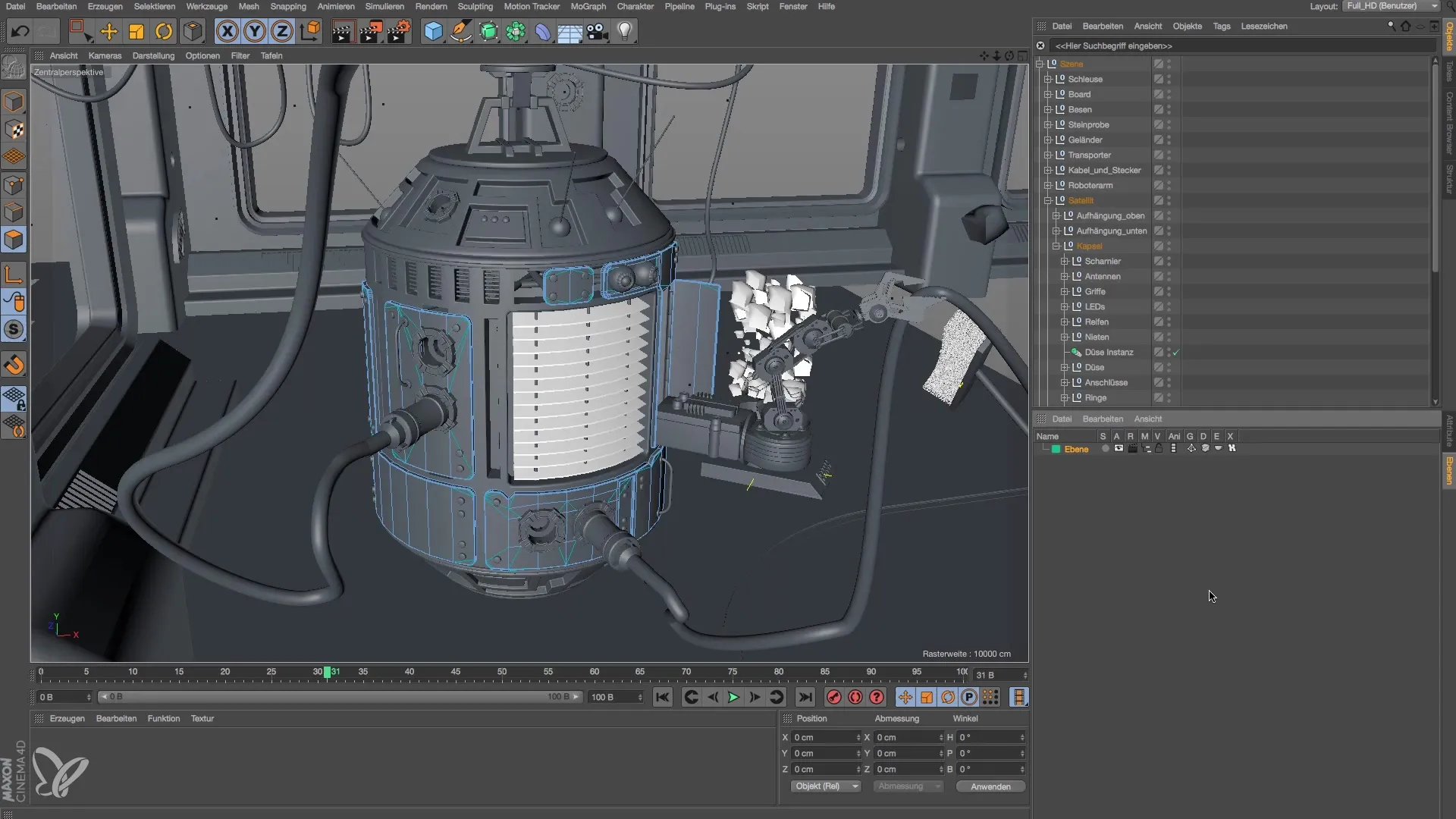Open the MoGraph menu
1456x819 pixels.
click(588, 6)
